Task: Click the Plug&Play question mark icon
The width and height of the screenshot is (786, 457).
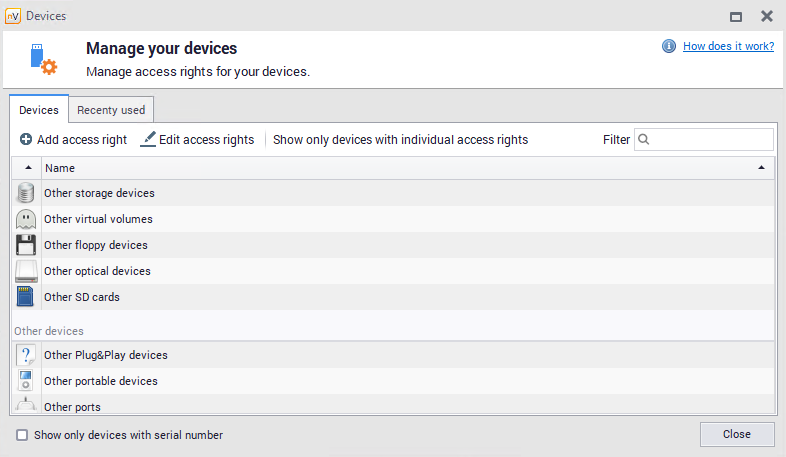Action: (x=26, y=355)
